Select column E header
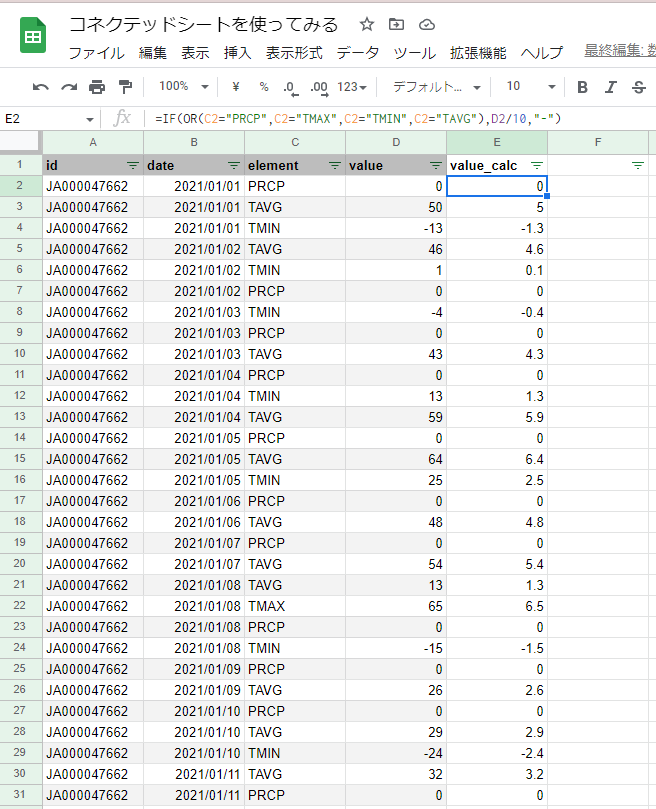656x809 pixels. [497, 142]
